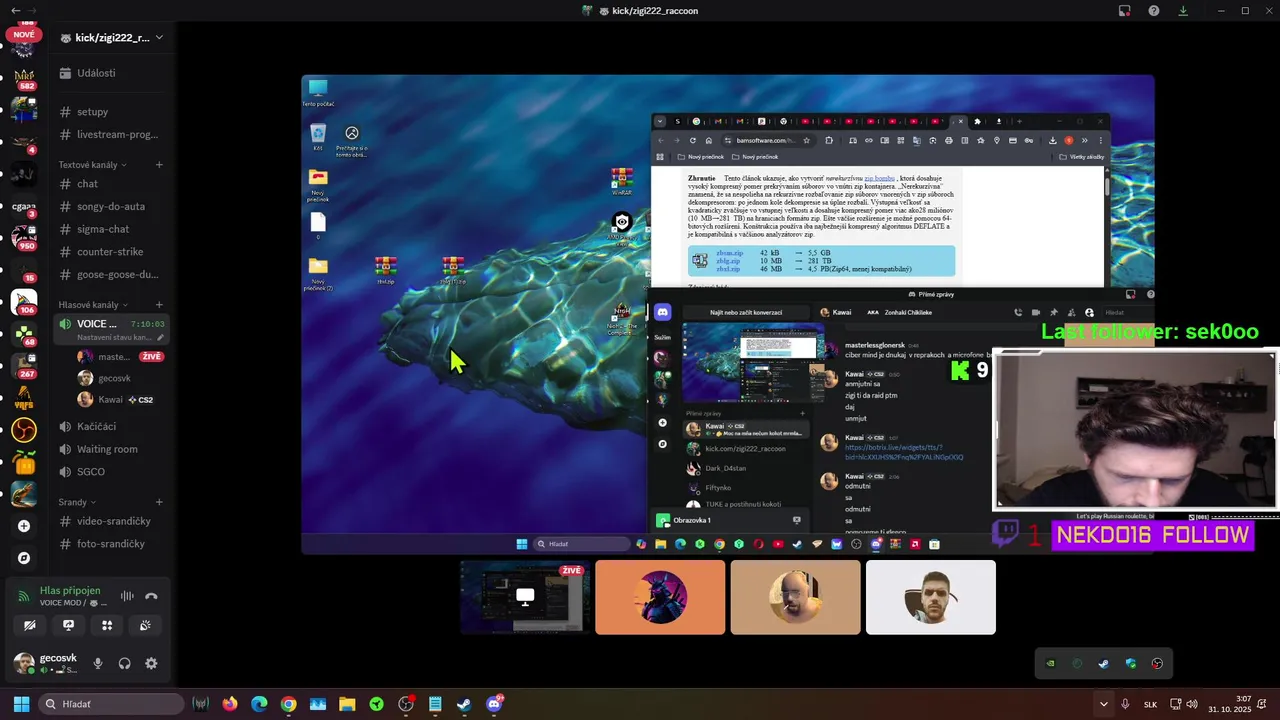This screenshot has width=1280, height=720.
Task: Open soundboard icon in voice panel
Action: (145, 625)
